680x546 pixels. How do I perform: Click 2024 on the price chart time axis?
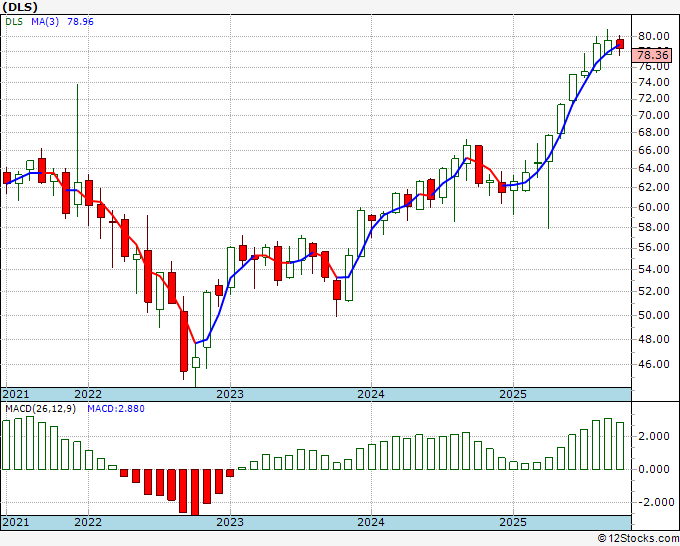371,394
